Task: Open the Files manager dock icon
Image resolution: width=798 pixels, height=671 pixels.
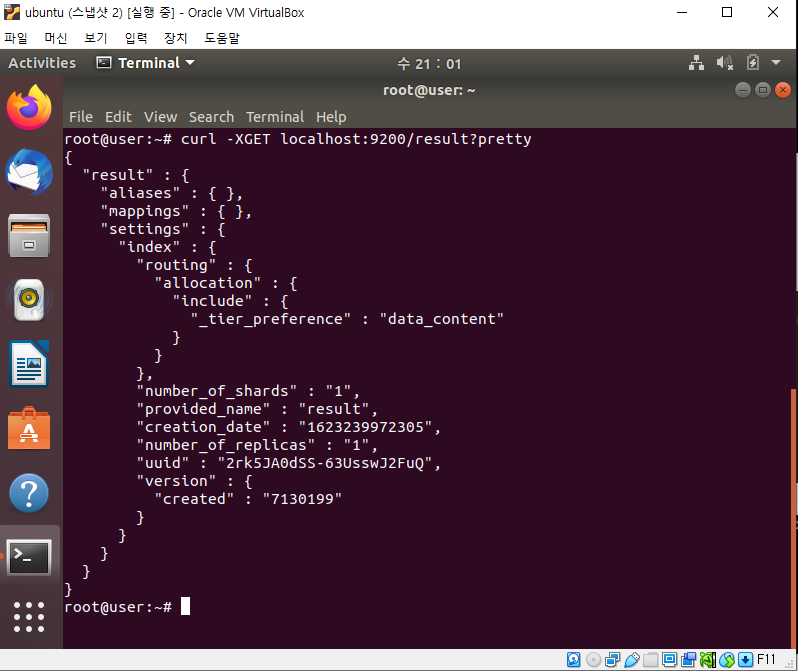Action: click(29, 236)
